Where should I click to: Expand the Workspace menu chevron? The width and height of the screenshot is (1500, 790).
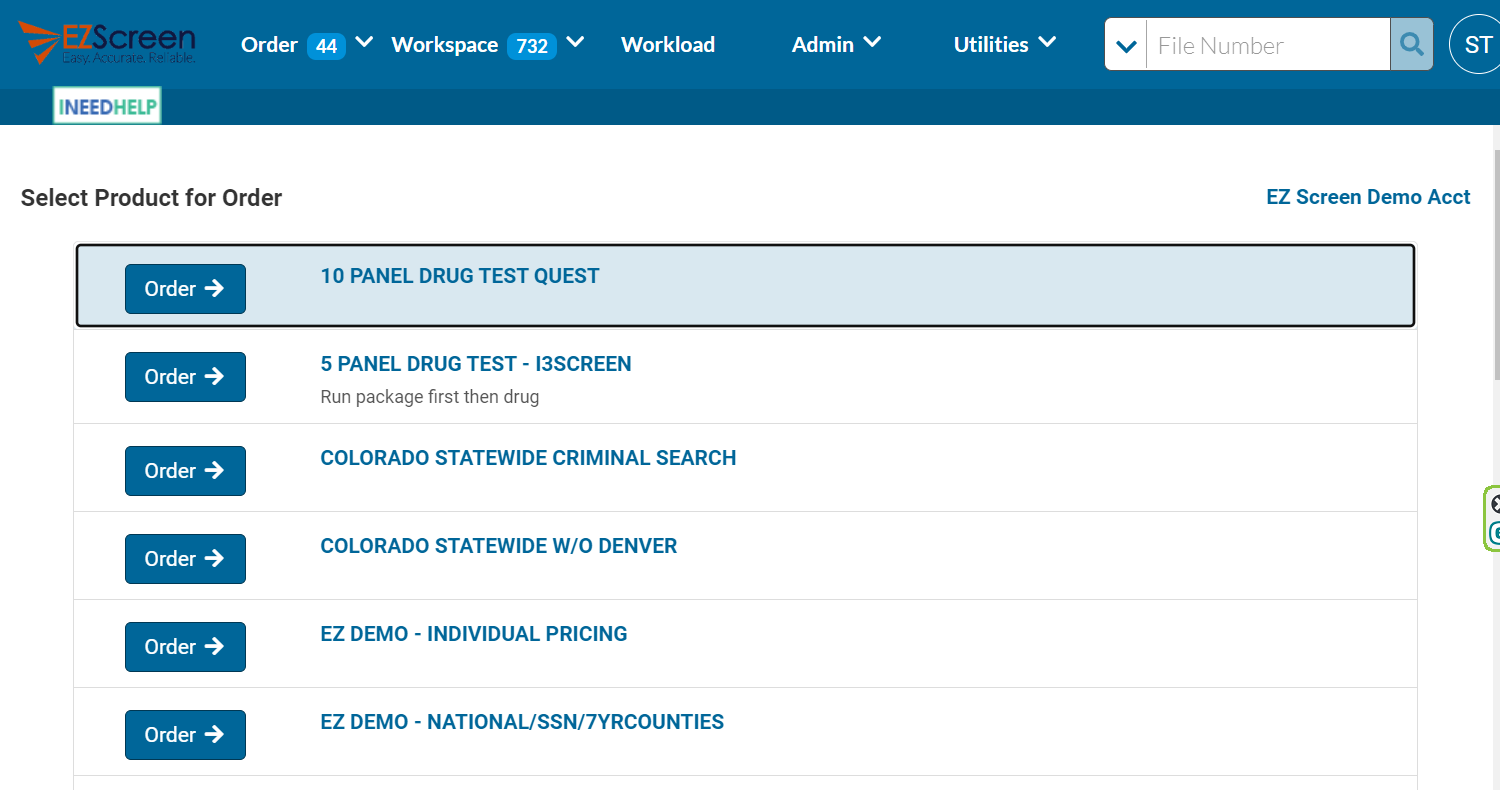(575, 43)
